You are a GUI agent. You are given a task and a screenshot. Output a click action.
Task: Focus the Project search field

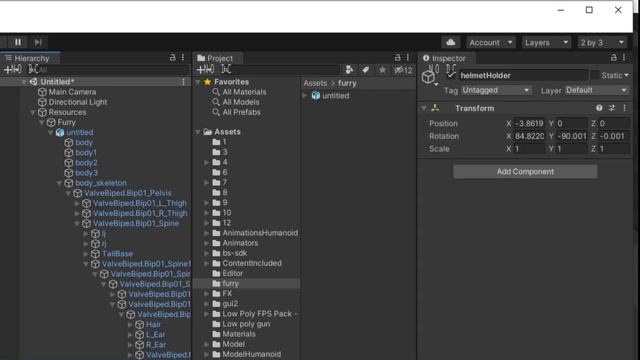point(280,70)
